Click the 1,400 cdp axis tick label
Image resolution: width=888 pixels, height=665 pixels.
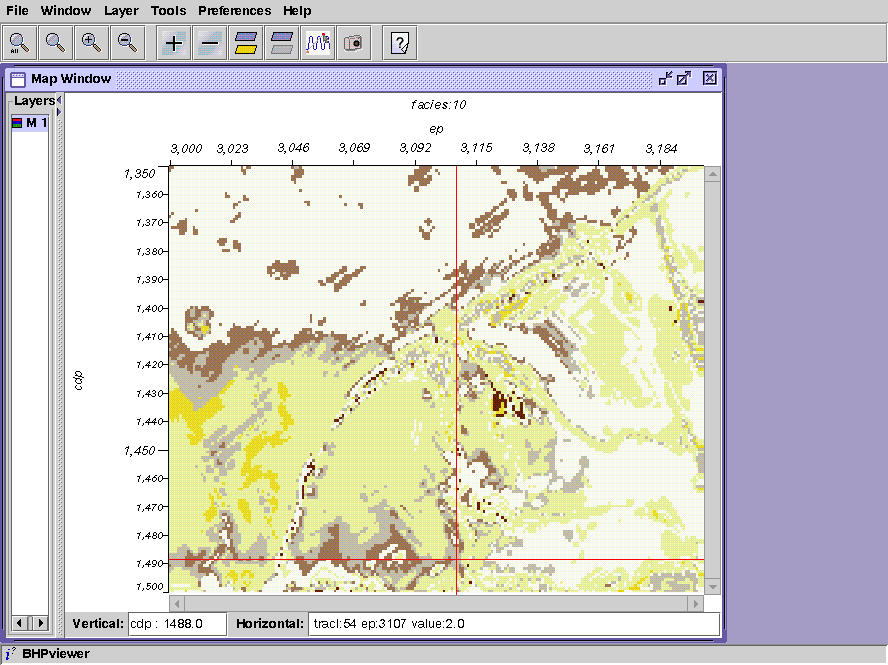point(150,309)
